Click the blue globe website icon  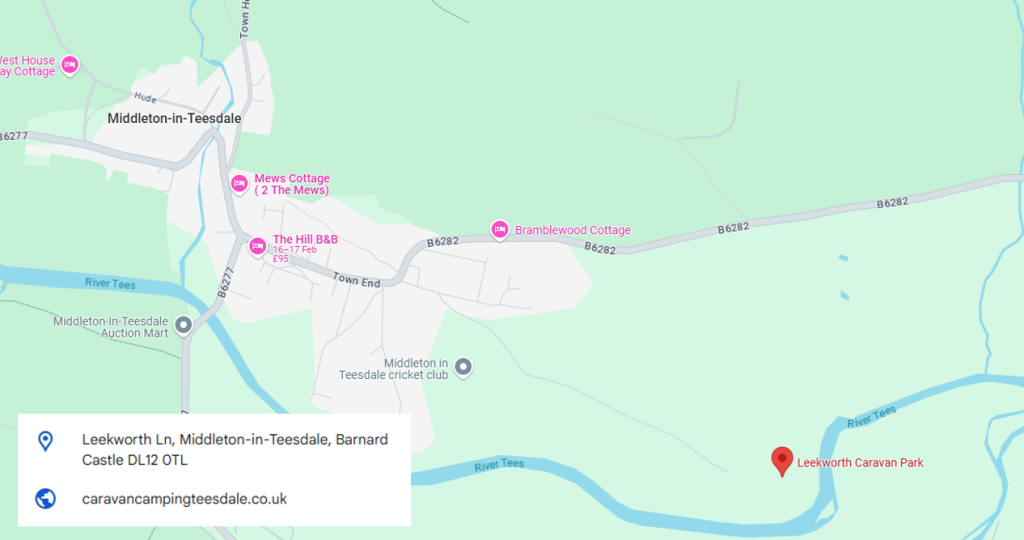tap(45, 499)
